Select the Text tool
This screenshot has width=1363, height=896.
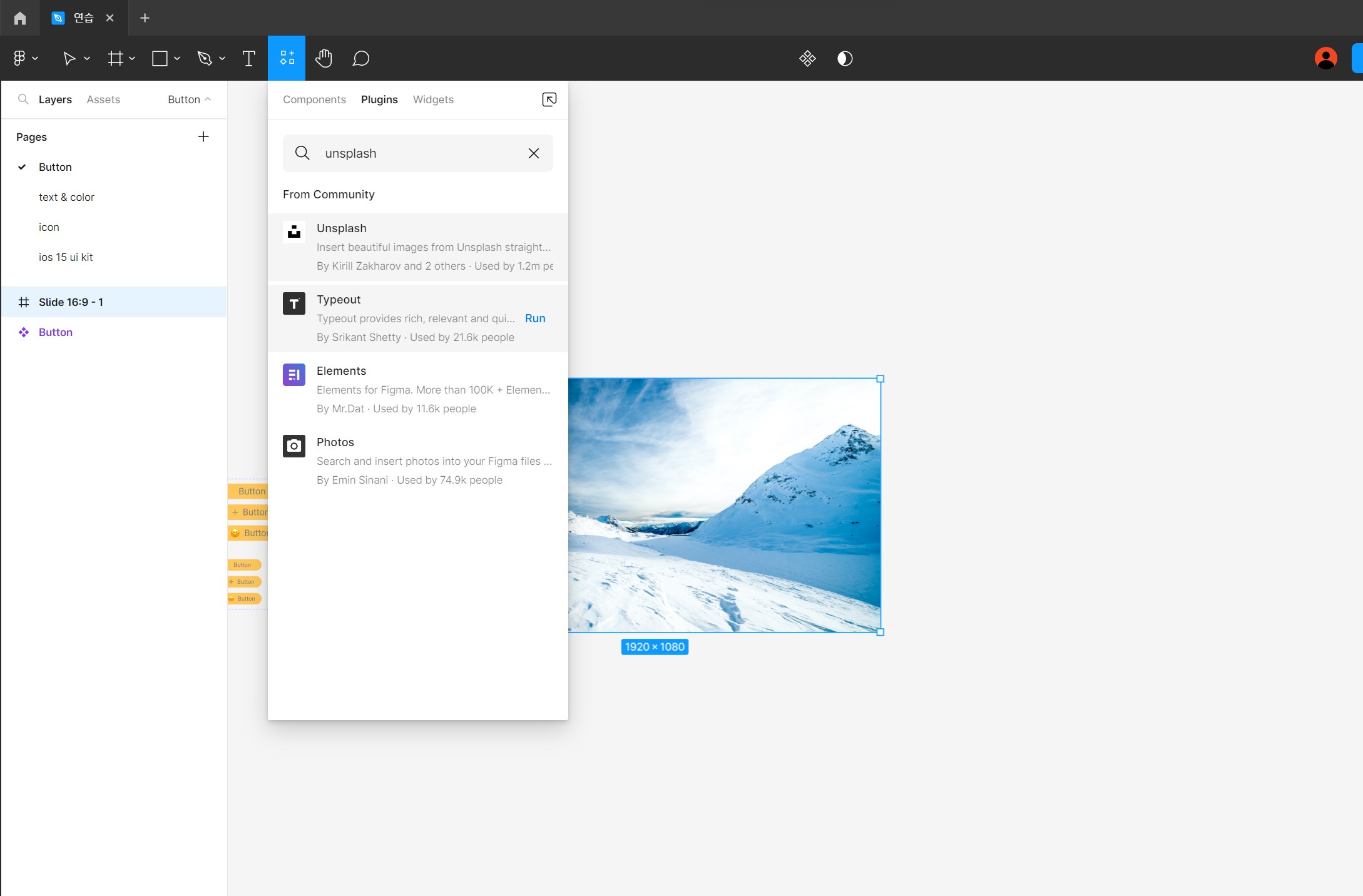point(248,58)
